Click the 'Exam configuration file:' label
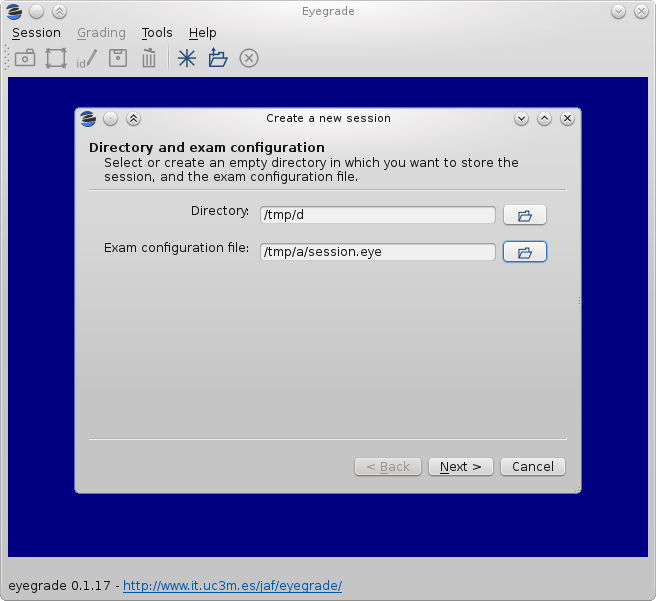 click(x=176, y=248)
